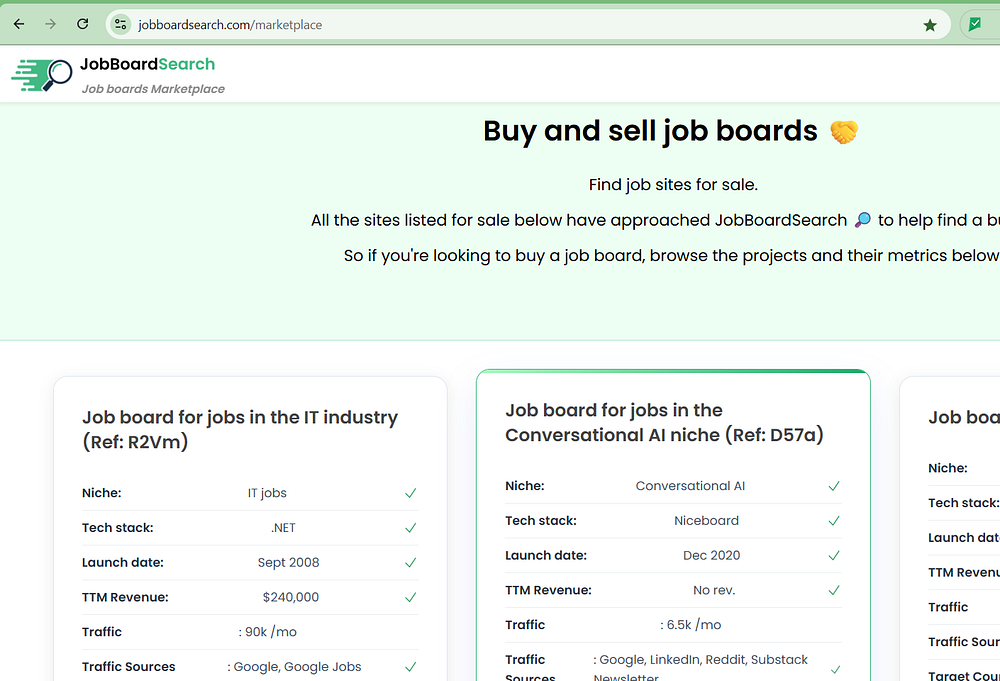Image resolution: width=1000 pixels, height=681 pixels.
Task: Select the 'IT jobs' niche value
Action: click(267, 493)
